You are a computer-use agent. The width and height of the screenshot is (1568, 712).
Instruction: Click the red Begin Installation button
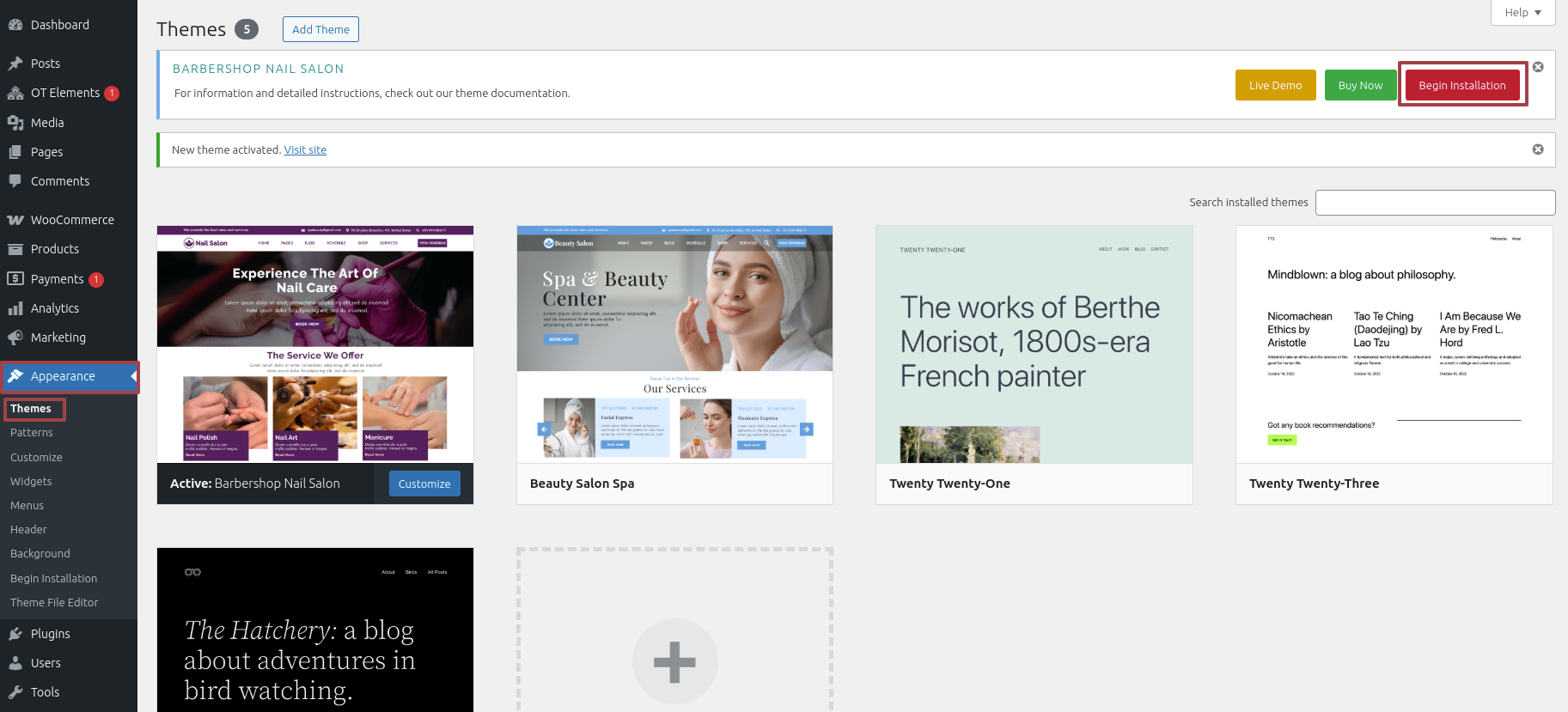(x=1462, y=85)
